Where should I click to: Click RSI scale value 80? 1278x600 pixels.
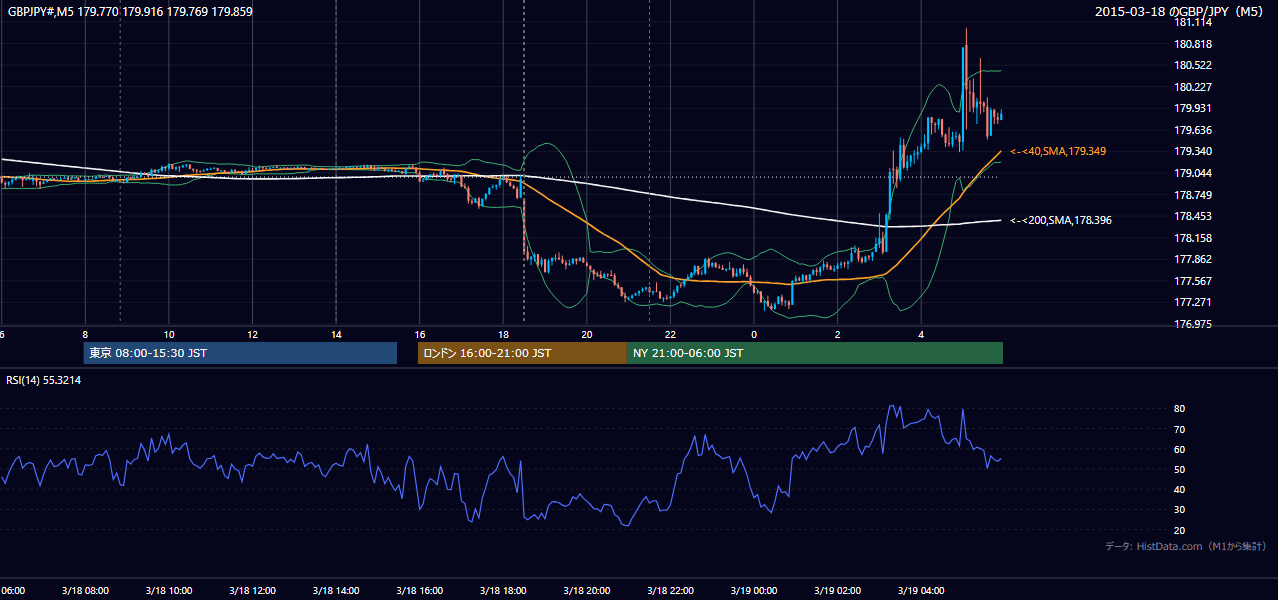pyautogui.click(x=1180, y=409)
